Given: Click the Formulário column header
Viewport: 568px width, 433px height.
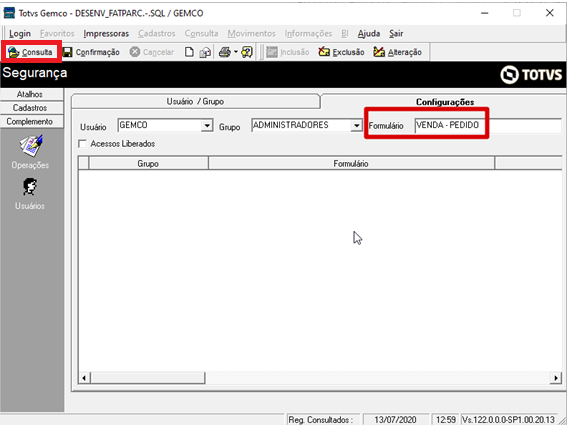Looking at the screenshot, I should coord(351,164).
